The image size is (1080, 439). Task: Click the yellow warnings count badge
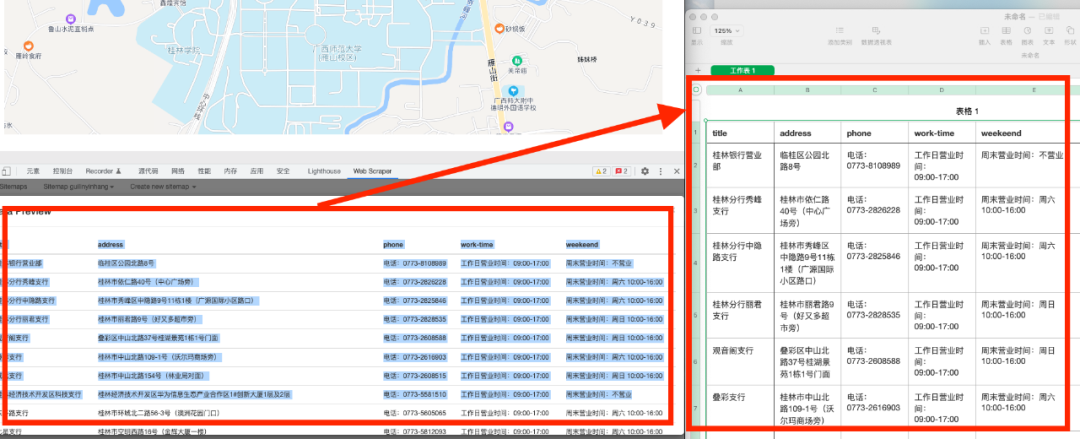click(601, 171)
